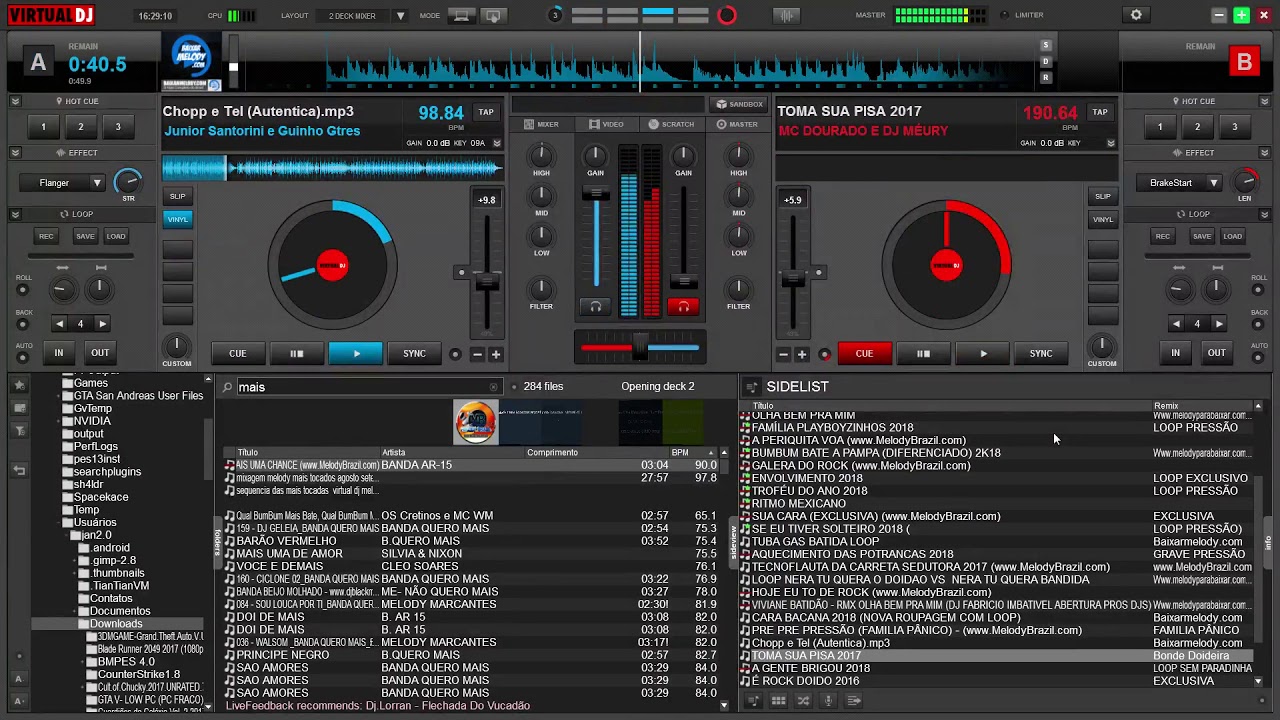Switch to the MIXER tab
The width and height of the screenshot is (1280, 720).
point(542,124)
